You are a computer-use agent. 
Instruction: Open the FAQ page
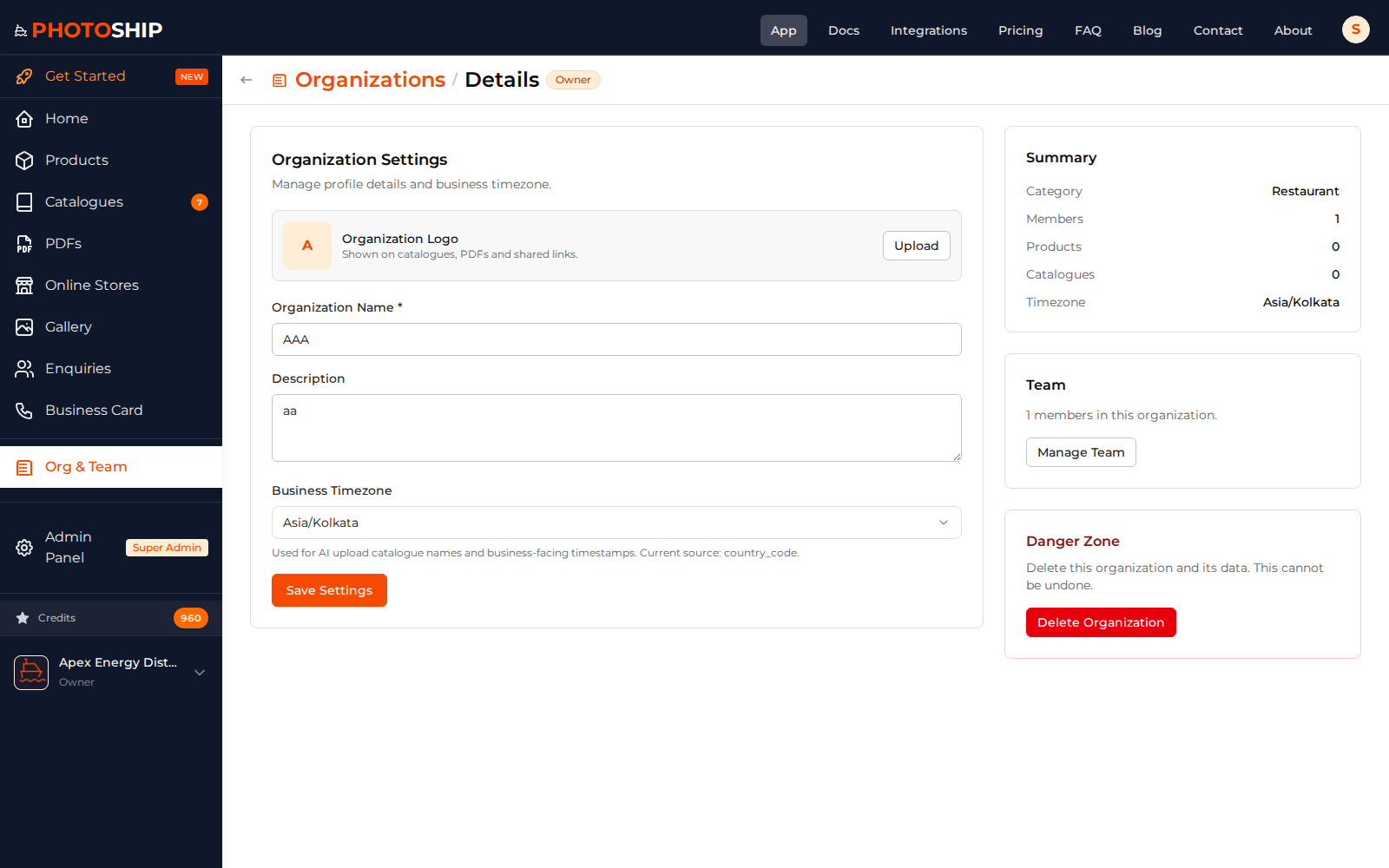point(1088,30)
